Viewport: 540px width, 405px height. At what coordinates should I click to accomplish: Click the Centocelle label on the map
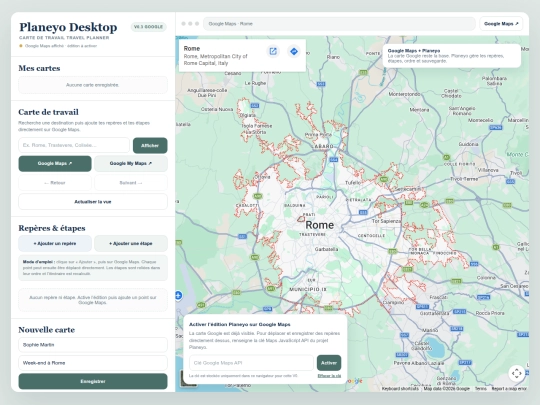pos(372,236)
